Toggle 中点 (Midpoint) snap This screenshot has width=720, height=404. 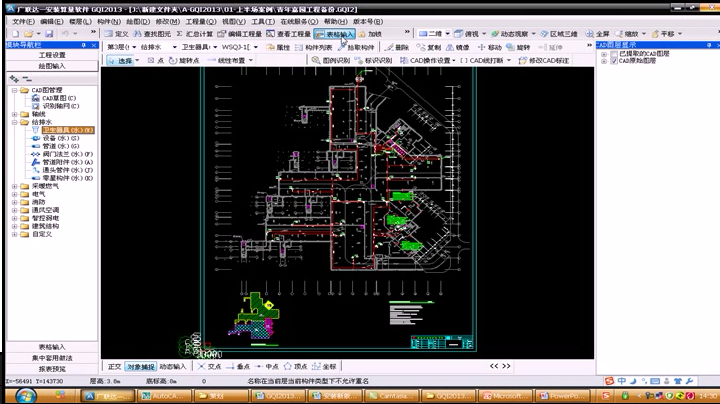pos(267,366)
